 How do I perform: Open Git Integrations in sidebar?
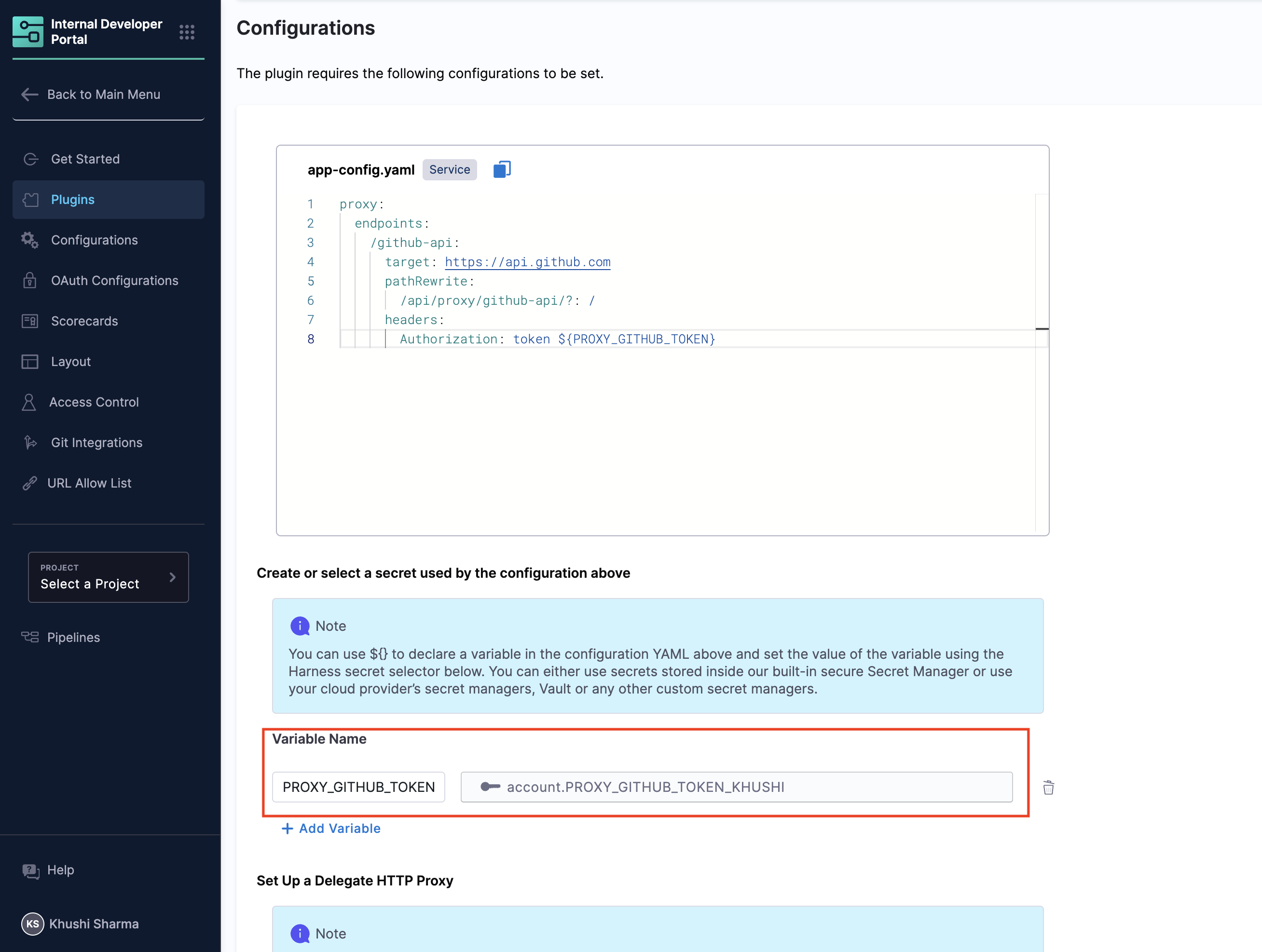96,443
